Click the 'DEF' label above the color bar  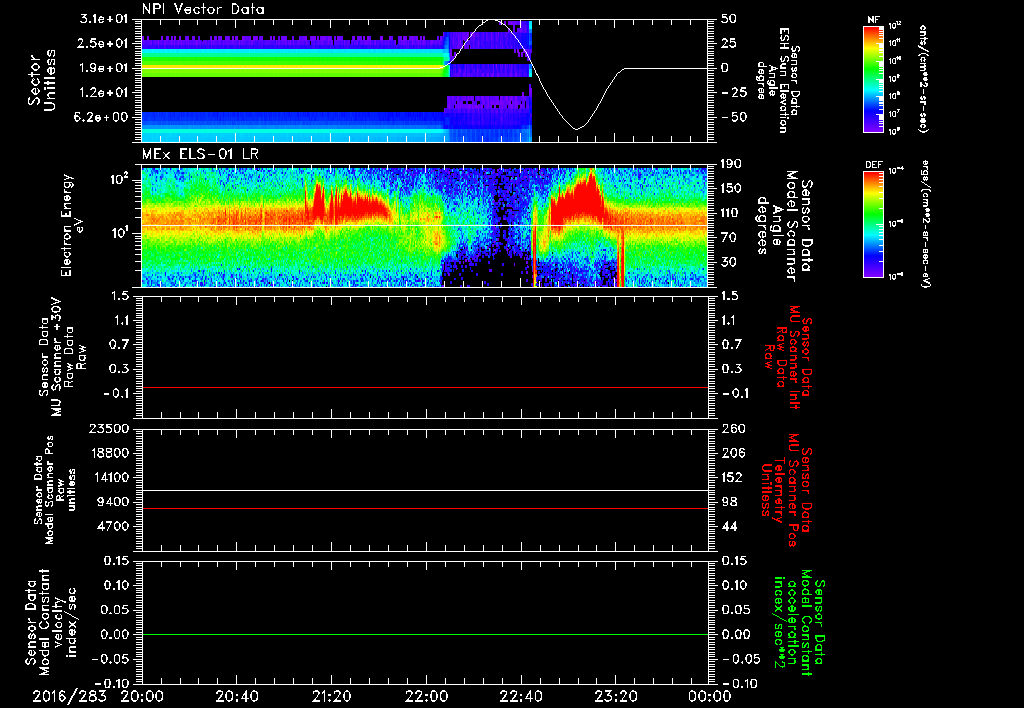[x=873, y=165]
